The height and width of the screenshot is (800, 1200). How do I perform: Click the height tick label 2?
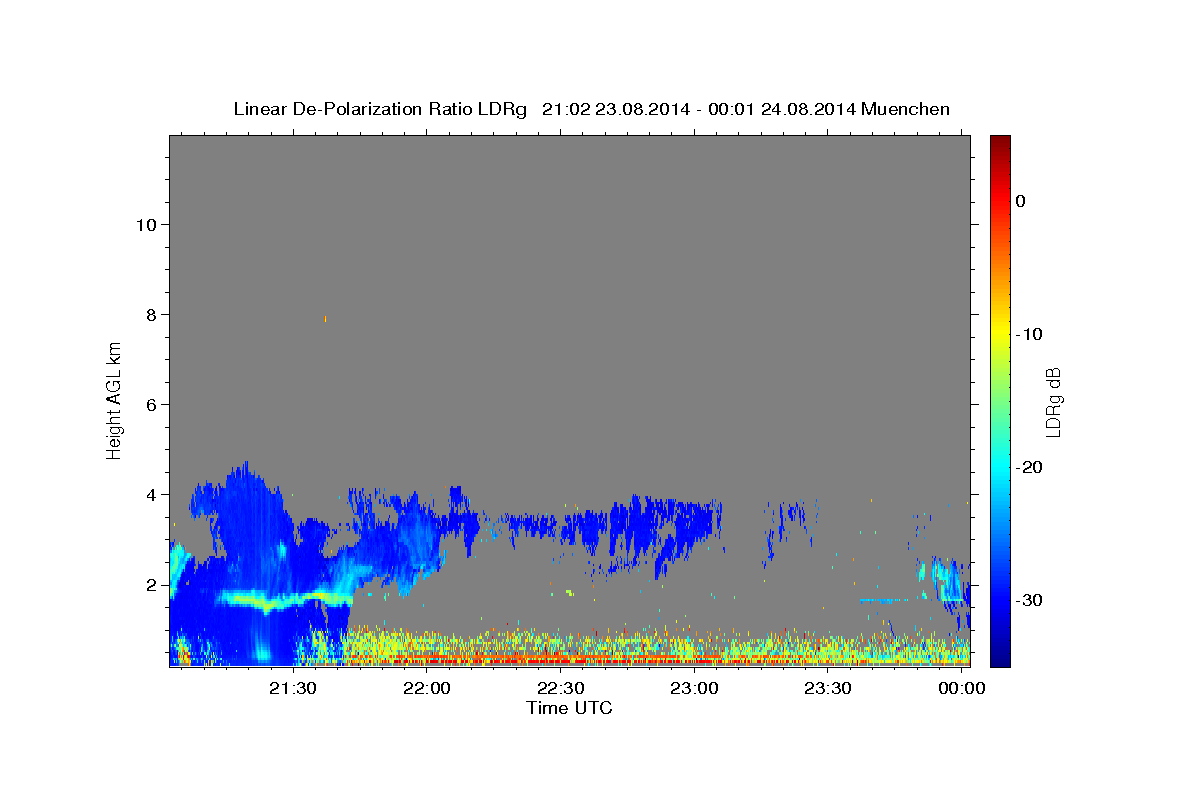pos(151,585)
